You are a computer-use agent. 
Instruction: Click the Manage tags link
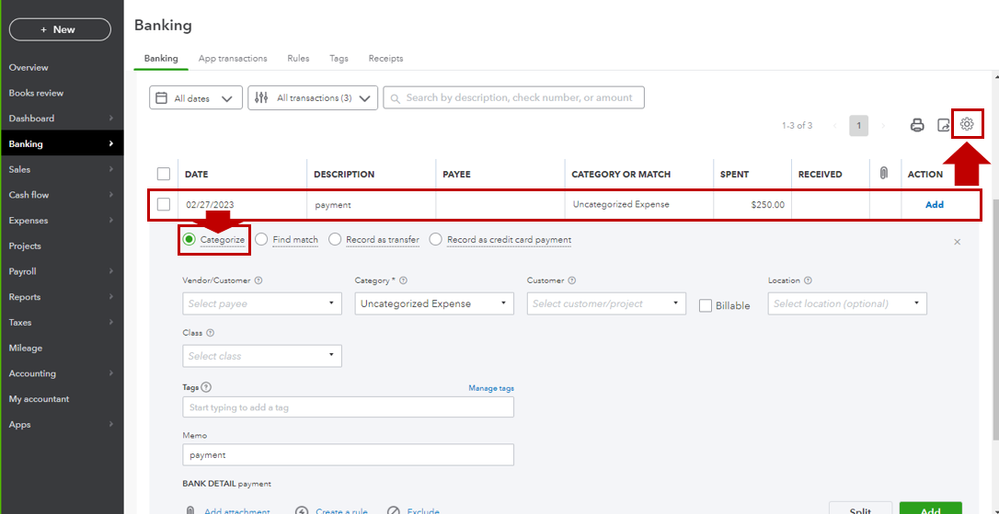491,388
